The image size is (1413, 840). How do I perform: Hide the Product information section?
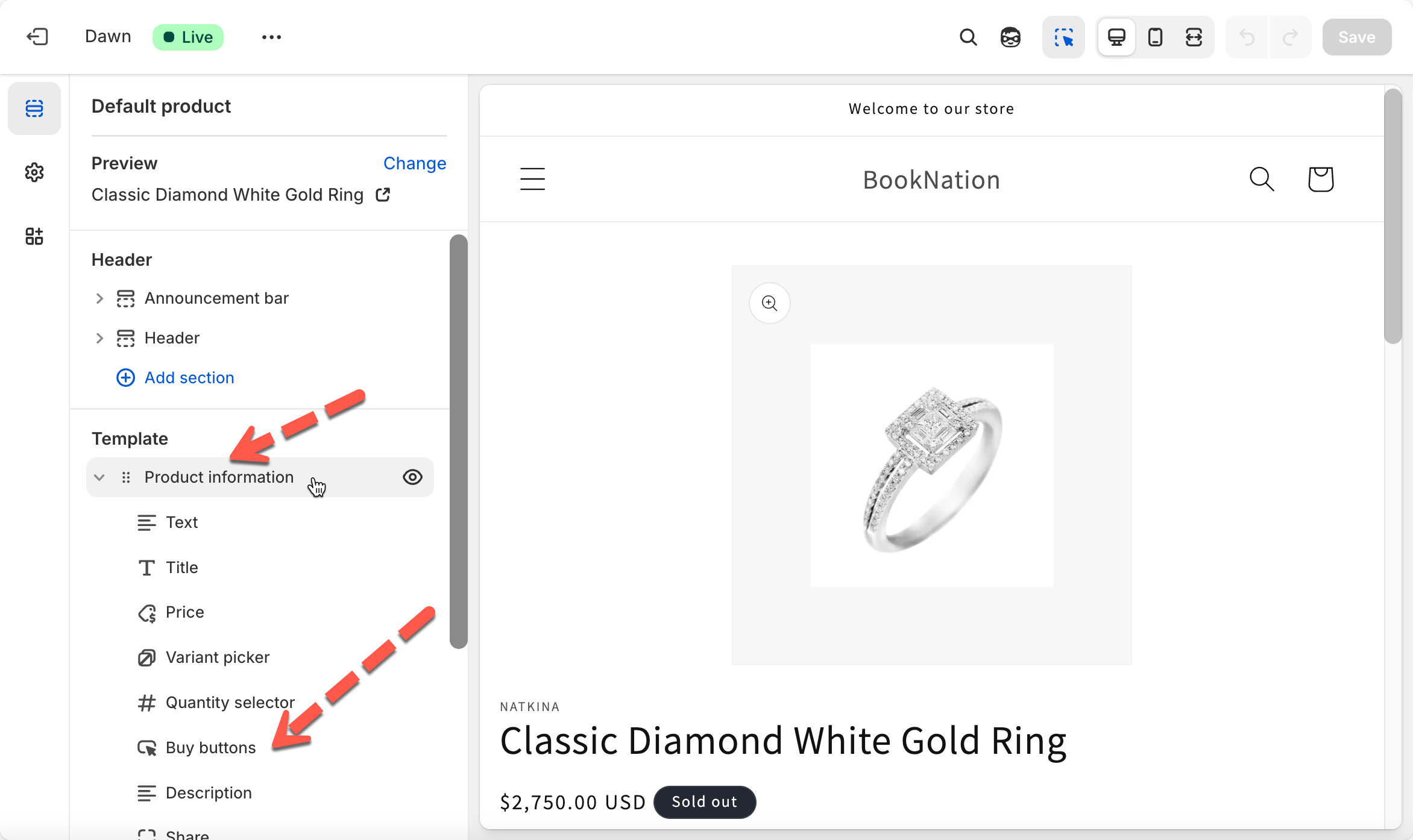(412, 477)
